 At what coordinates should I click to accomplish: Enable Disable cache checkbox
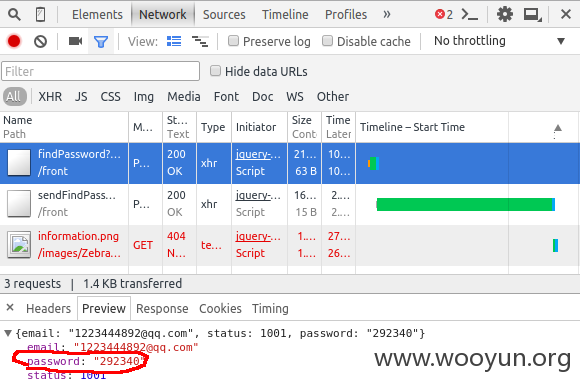point(327,41)
